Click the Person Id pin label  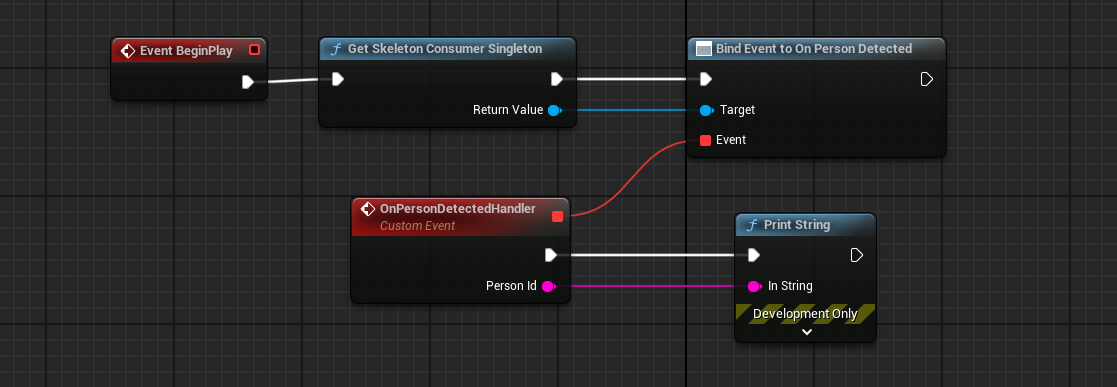pyautogui.click(x=511, y=287)
